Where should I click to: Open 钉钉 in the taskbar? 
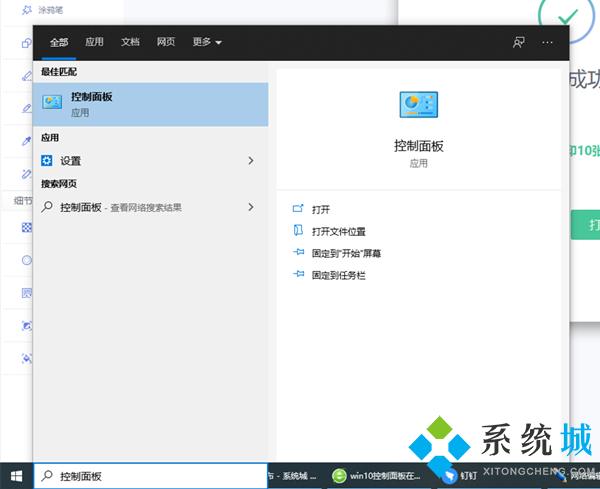[x=459, y=476]
